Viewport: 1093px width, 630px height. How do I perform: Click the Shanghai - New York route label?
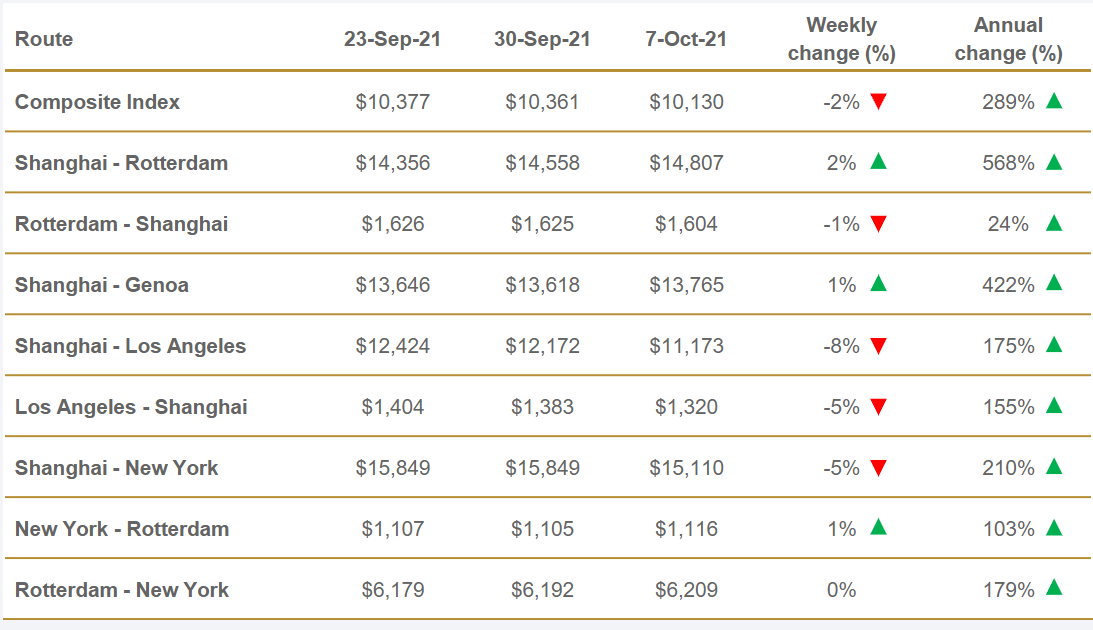[x=116, y=468]
